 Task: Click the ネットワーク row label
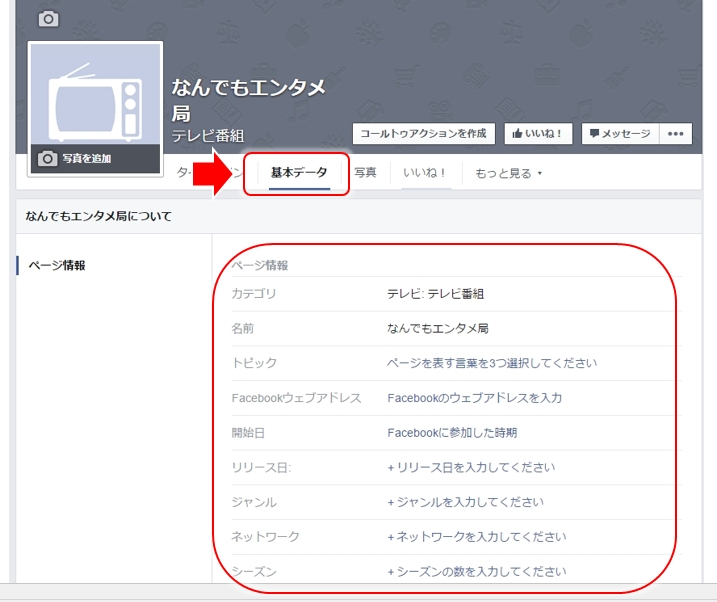pos(265,537)
